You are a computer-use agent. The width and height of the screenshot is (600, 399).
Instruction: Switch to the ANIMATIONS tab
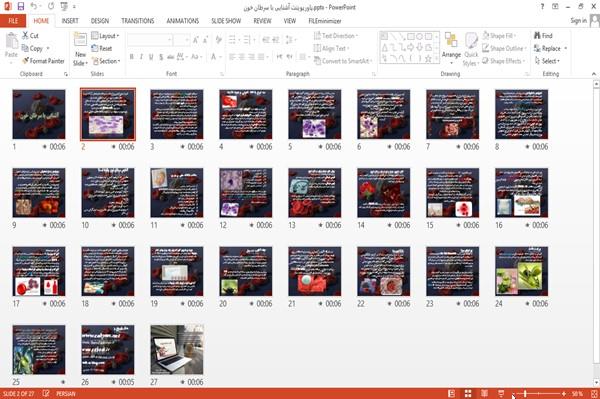coord(183,21)
